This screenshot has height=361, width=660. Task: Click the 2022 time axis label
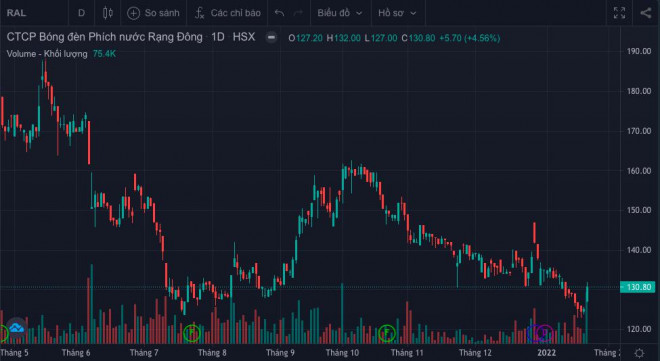[x=546, y=353]
